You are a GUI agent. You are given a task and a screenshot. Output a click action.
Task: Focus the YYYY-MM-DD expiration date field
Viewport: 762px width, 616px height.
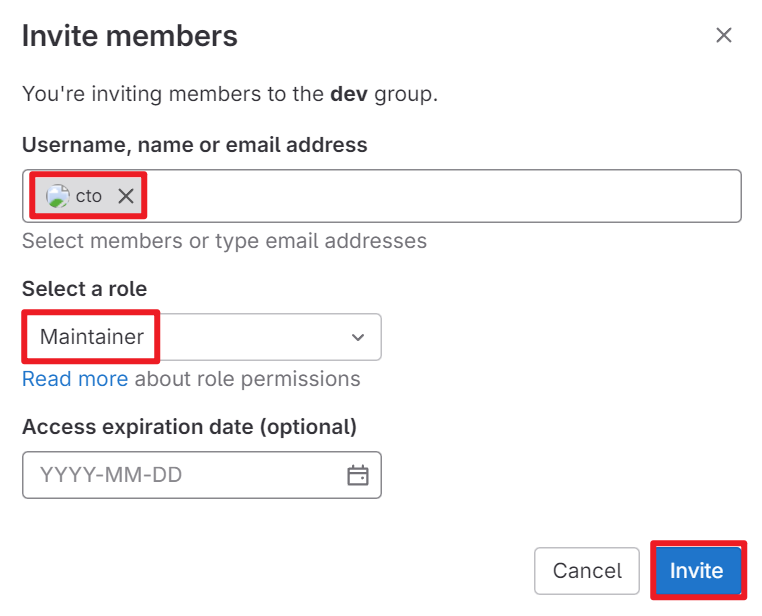click(202, 475)
